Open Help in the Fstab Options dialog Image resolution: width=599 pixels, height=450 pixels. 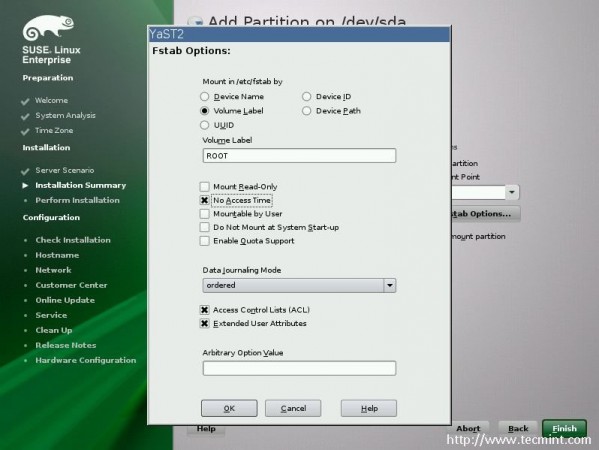coord(369,408)
